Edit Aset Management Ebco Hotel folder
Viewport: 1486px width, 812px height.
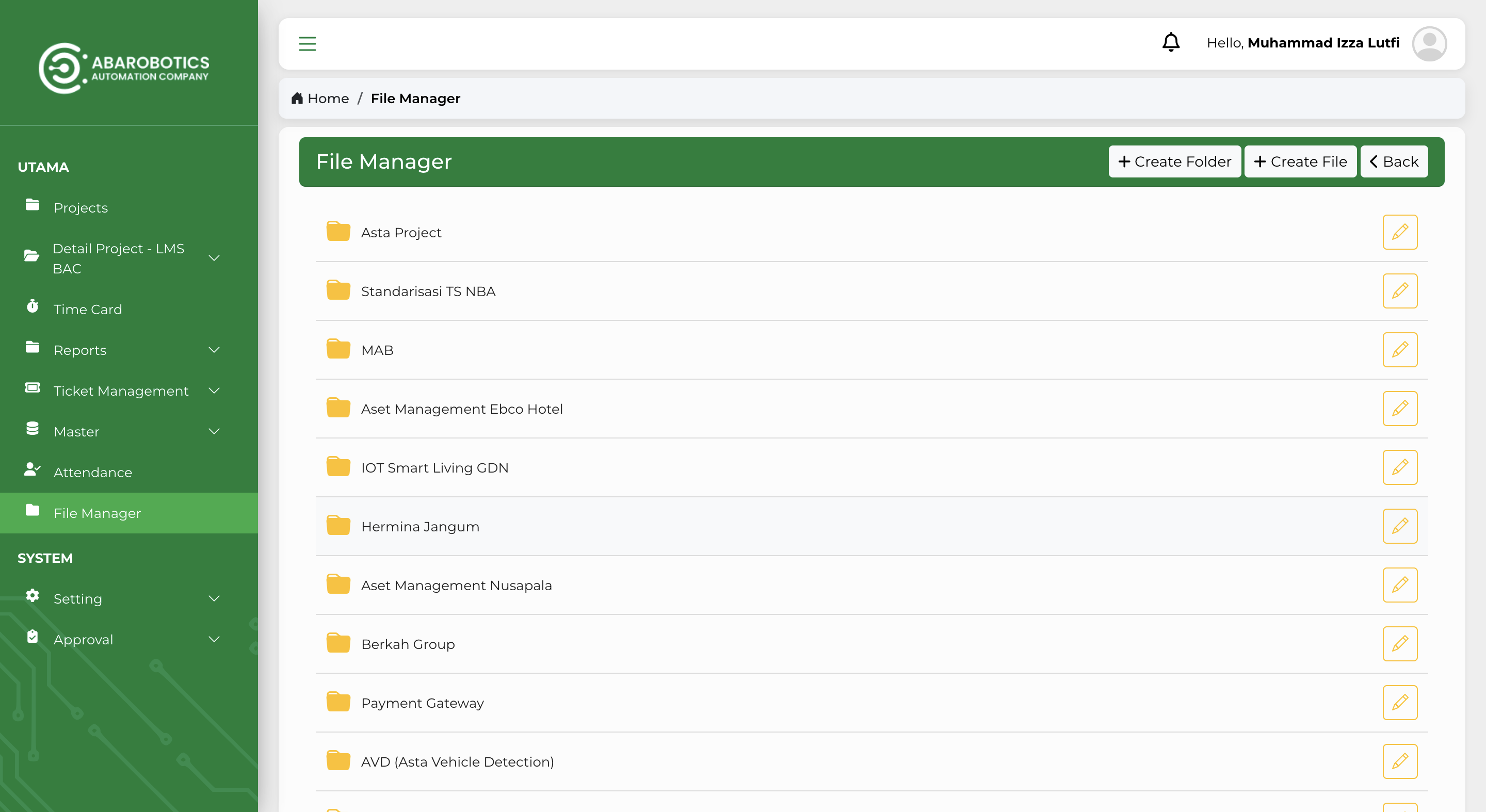(x=1399, y=409)
